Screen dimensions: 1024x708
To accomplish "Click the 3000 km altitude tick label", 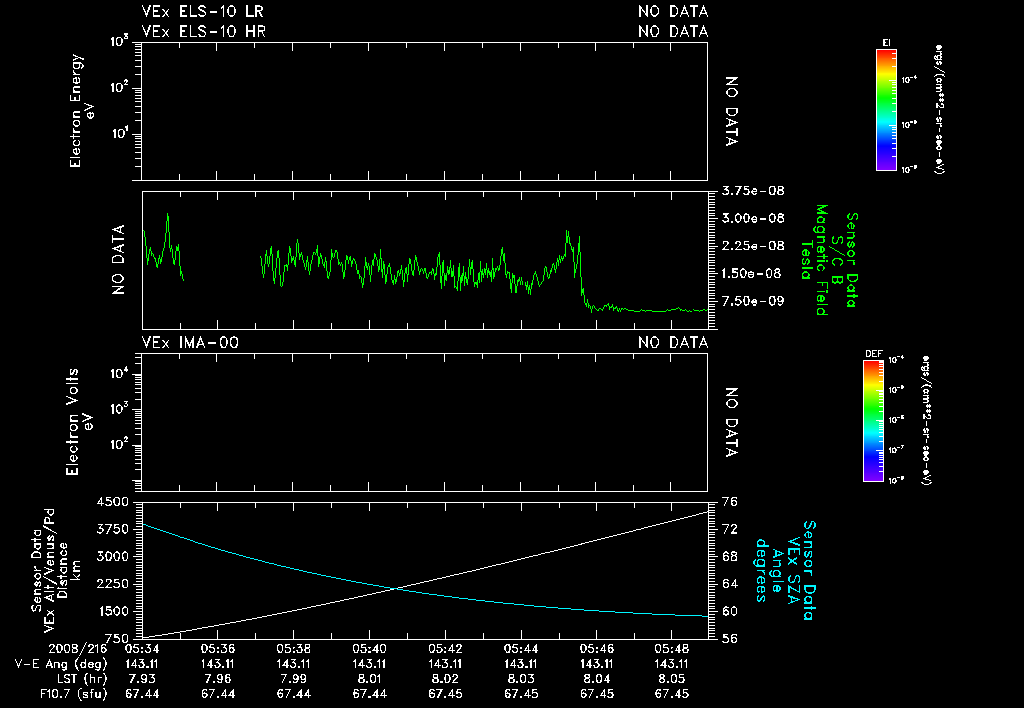I will coord(112,557).
